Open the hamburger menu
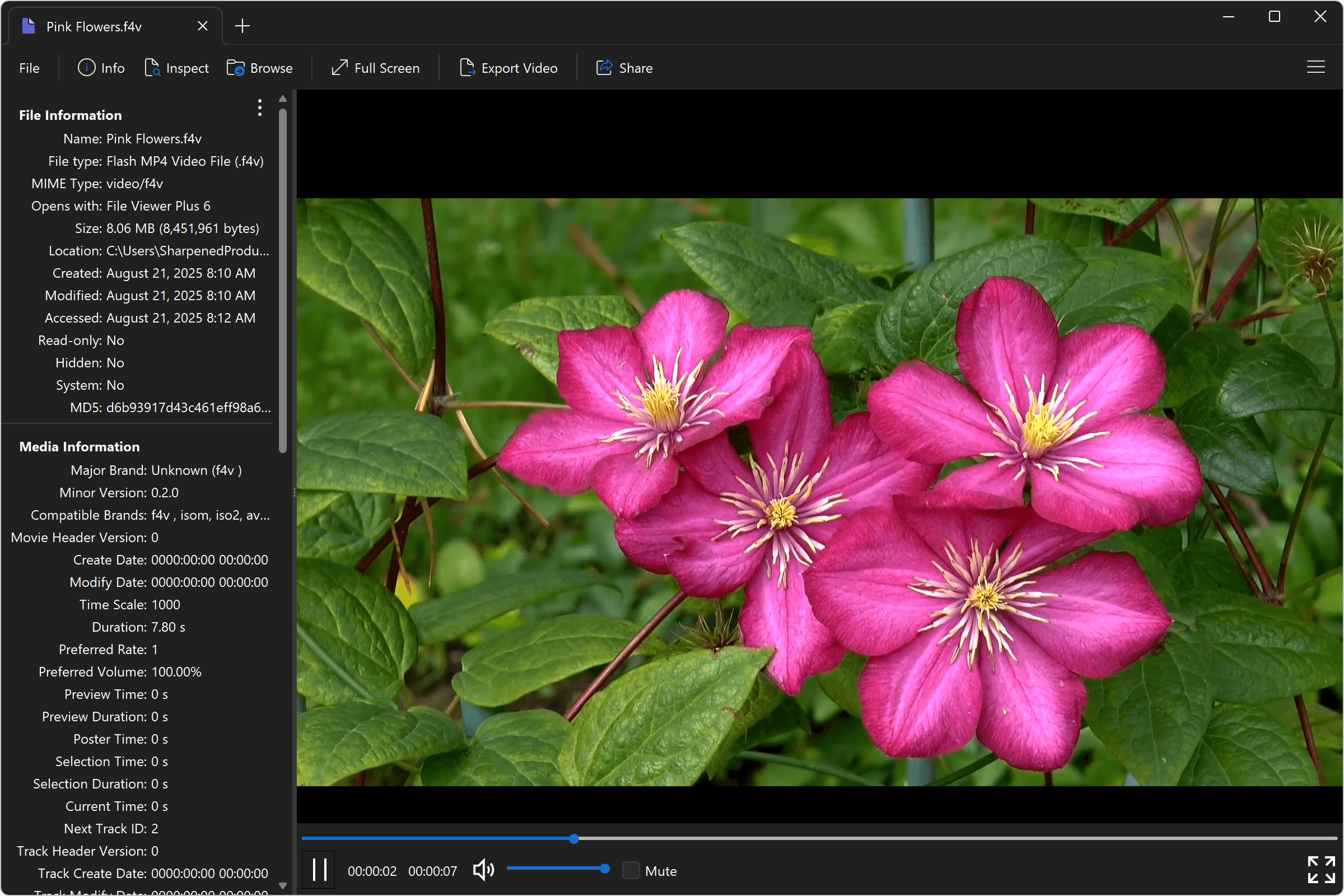This screenshot has height=896, width=1344. 1316,67
